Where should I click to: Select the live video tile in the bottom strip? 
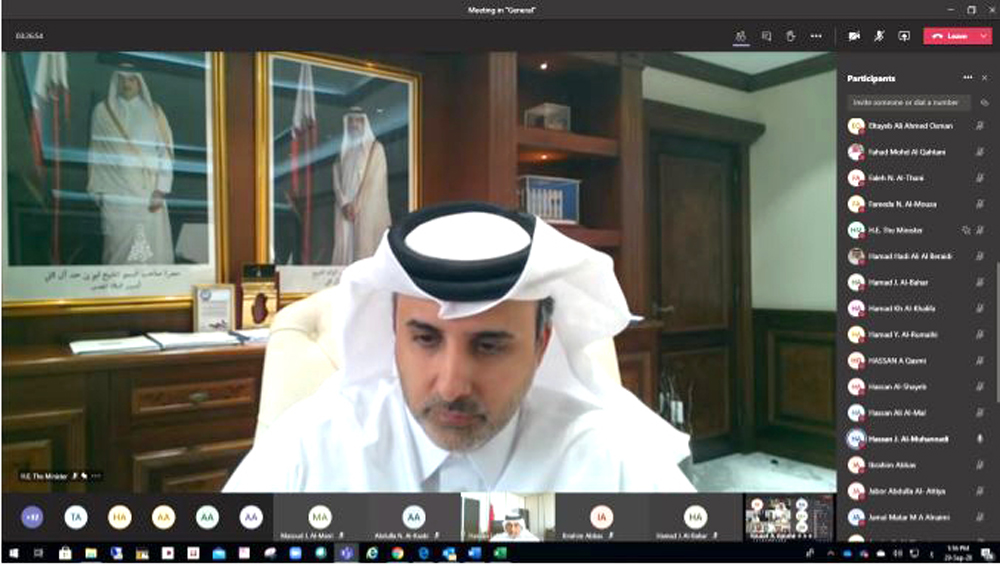(508, 518)
